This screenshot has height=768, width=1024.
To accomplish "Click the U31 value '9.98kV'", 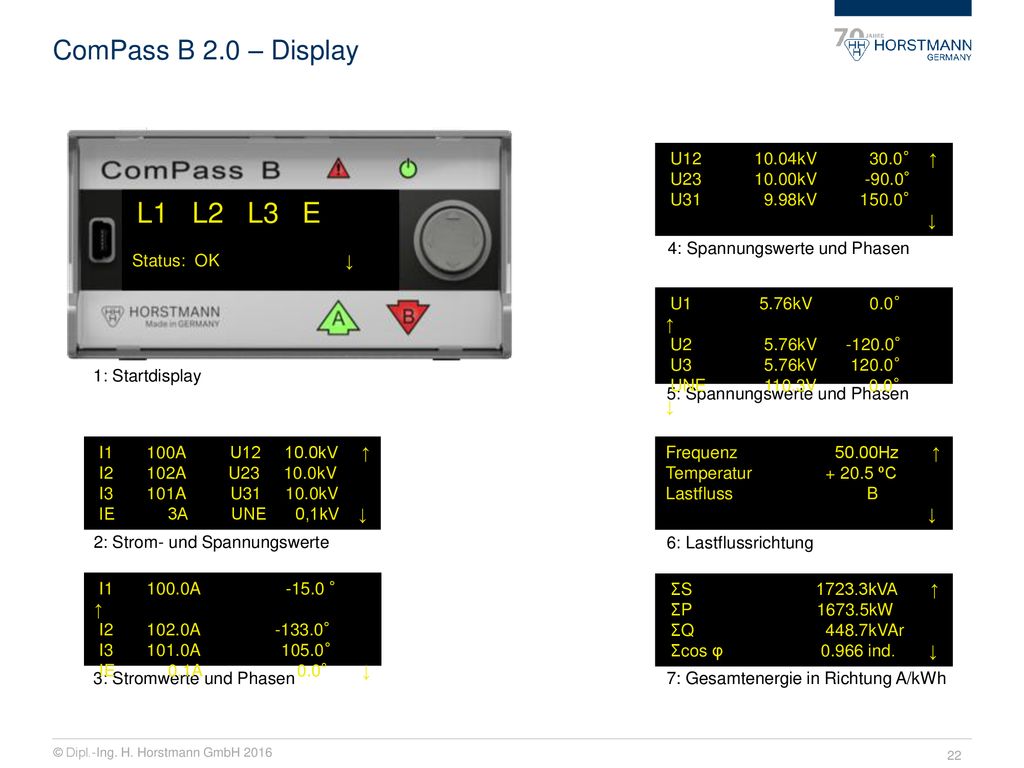I will point(790,200).
